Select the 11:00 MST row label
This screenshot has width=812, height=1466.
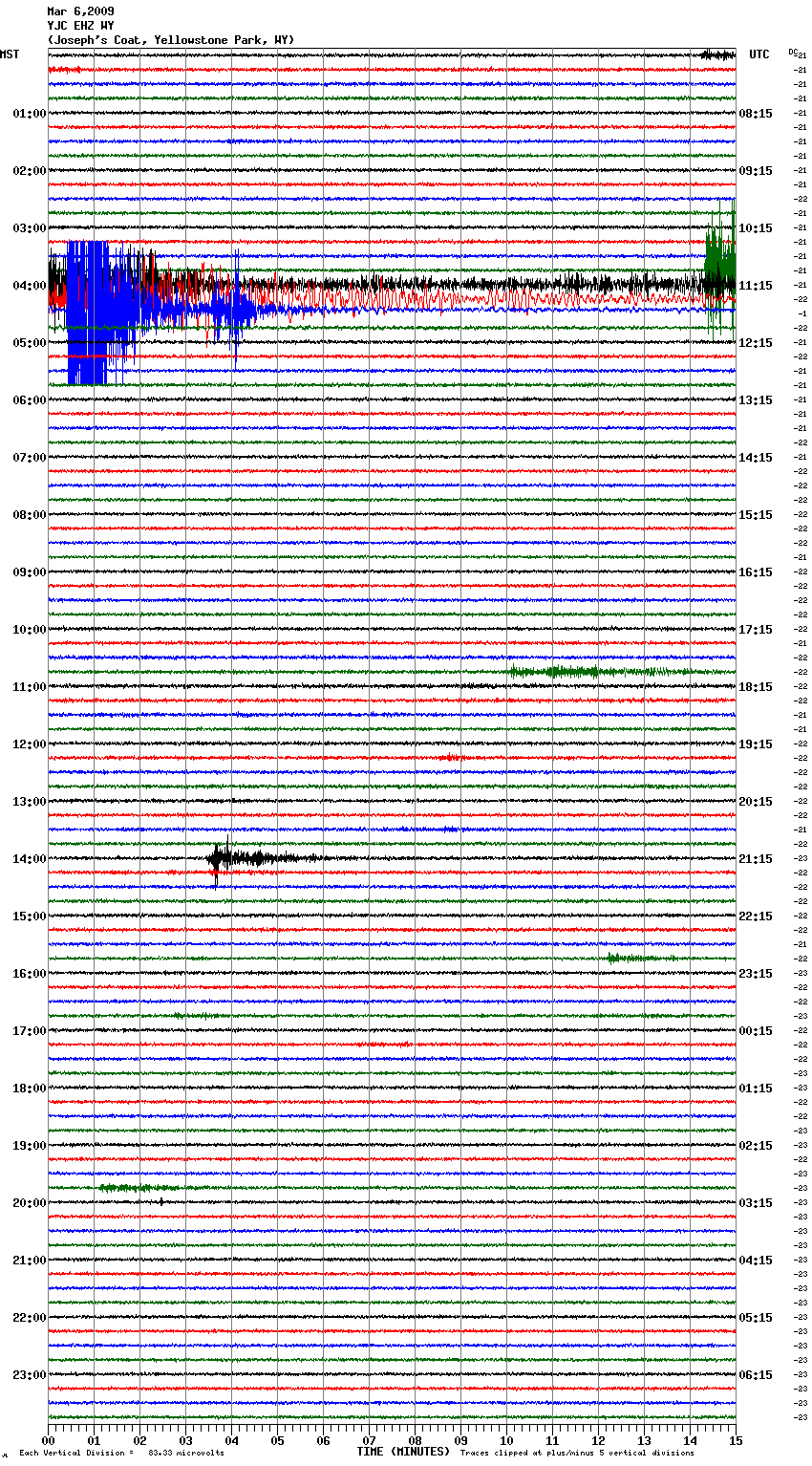coord(30,687)
